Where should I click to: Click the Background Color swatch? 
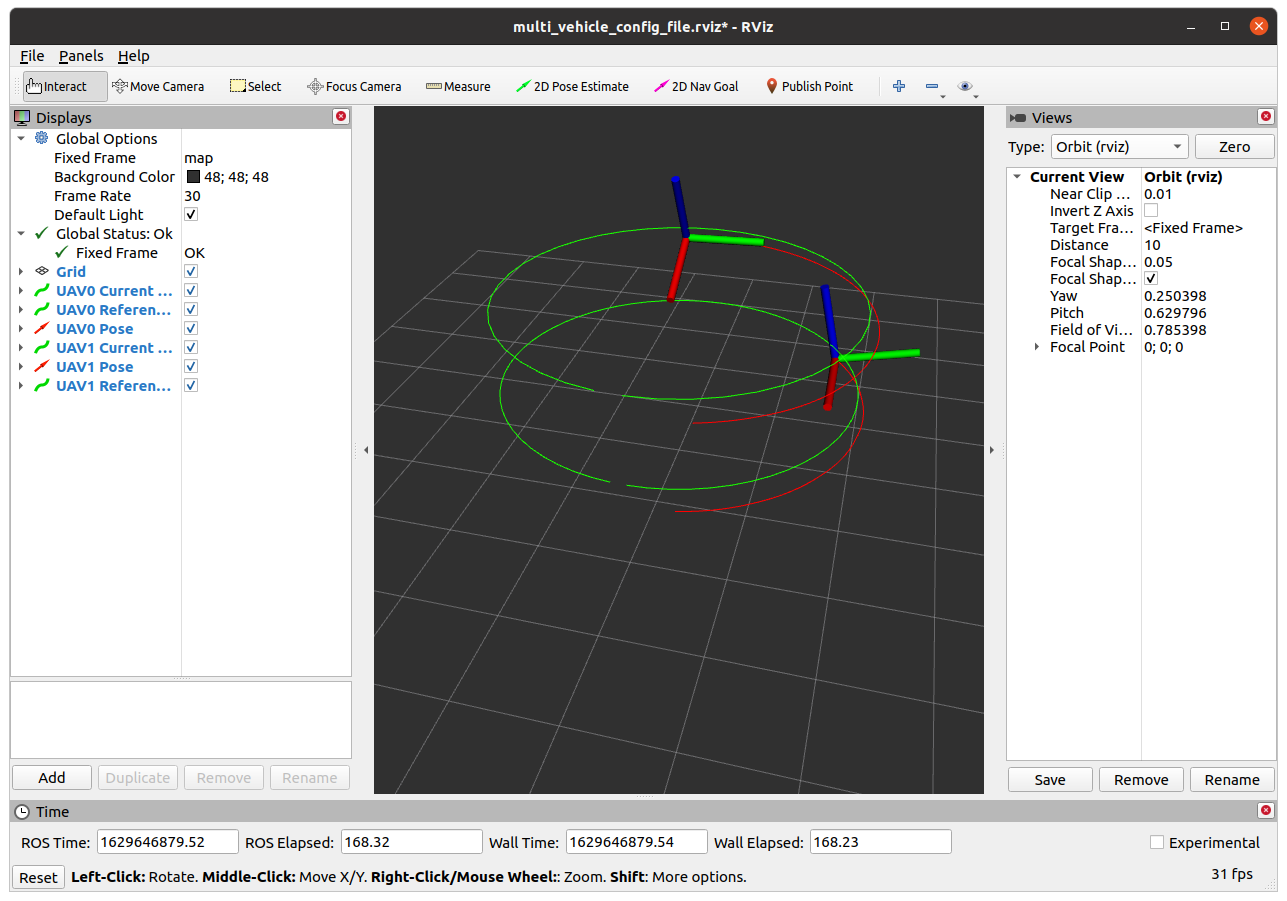tap(193, 176)
